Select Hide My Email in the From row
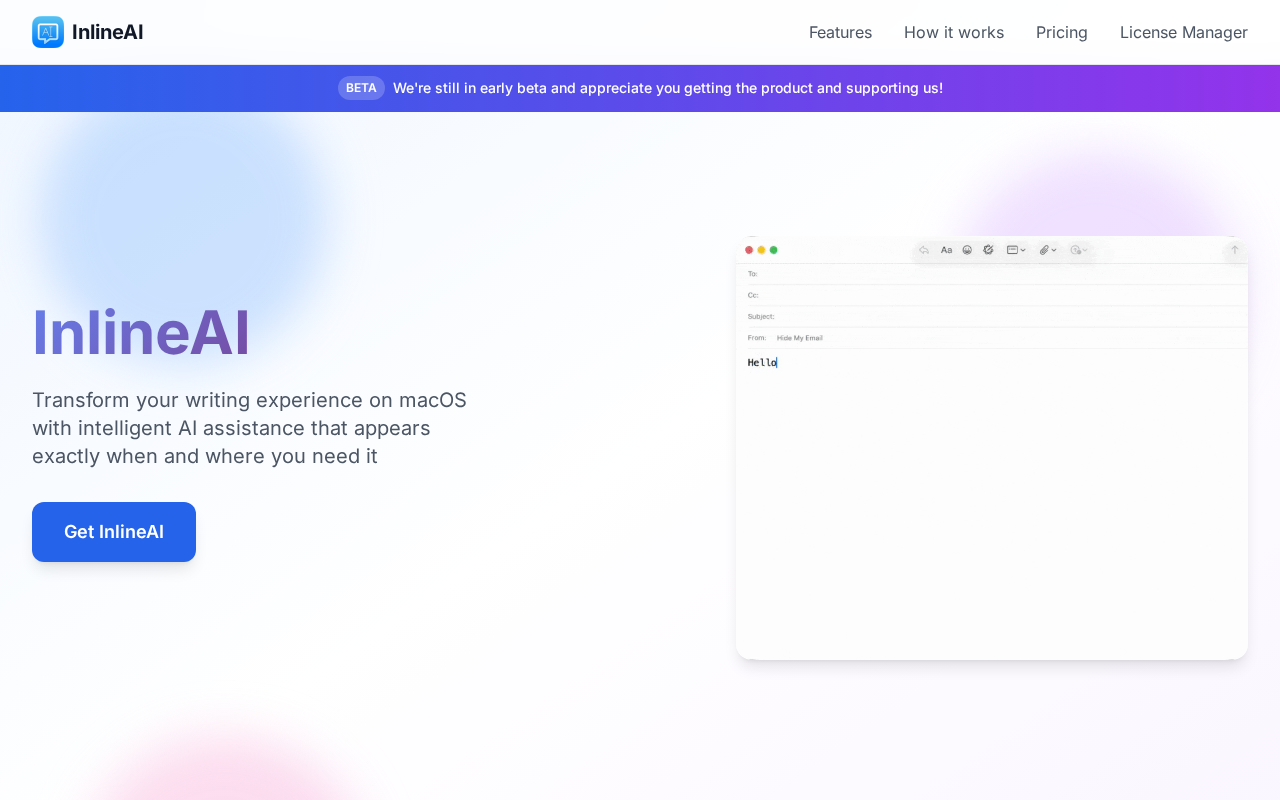The width and height of the screenshot is (1280, 800). point(800,338)
